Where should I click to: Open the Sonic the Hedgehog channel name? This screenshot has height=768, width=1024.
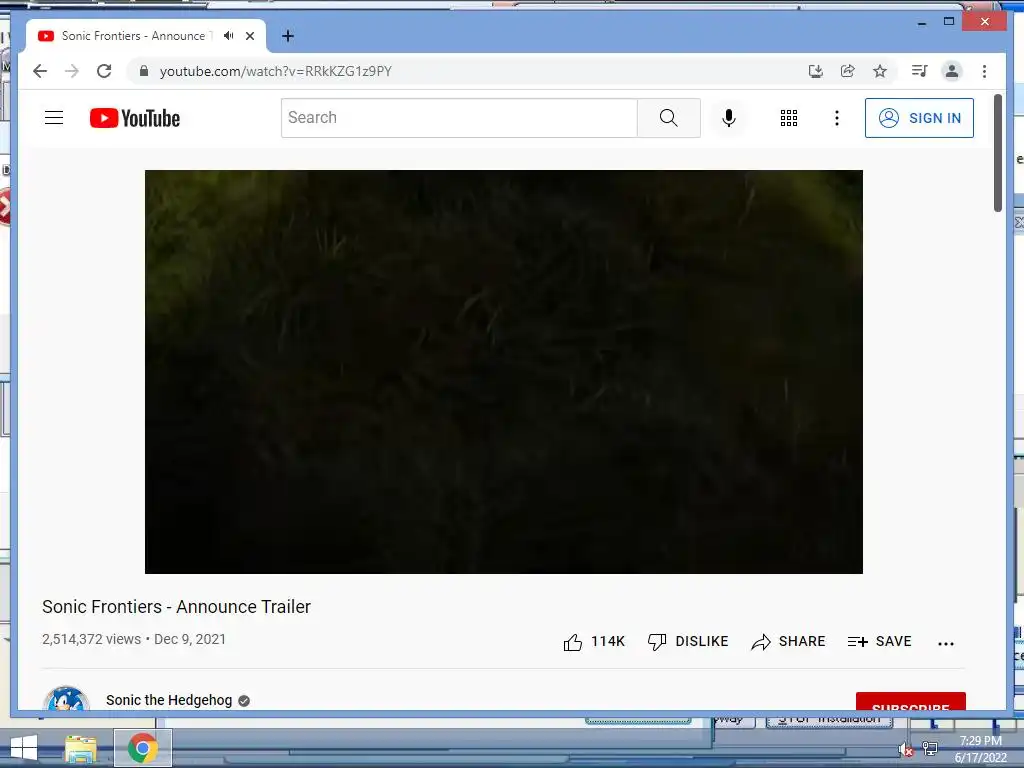169,700
